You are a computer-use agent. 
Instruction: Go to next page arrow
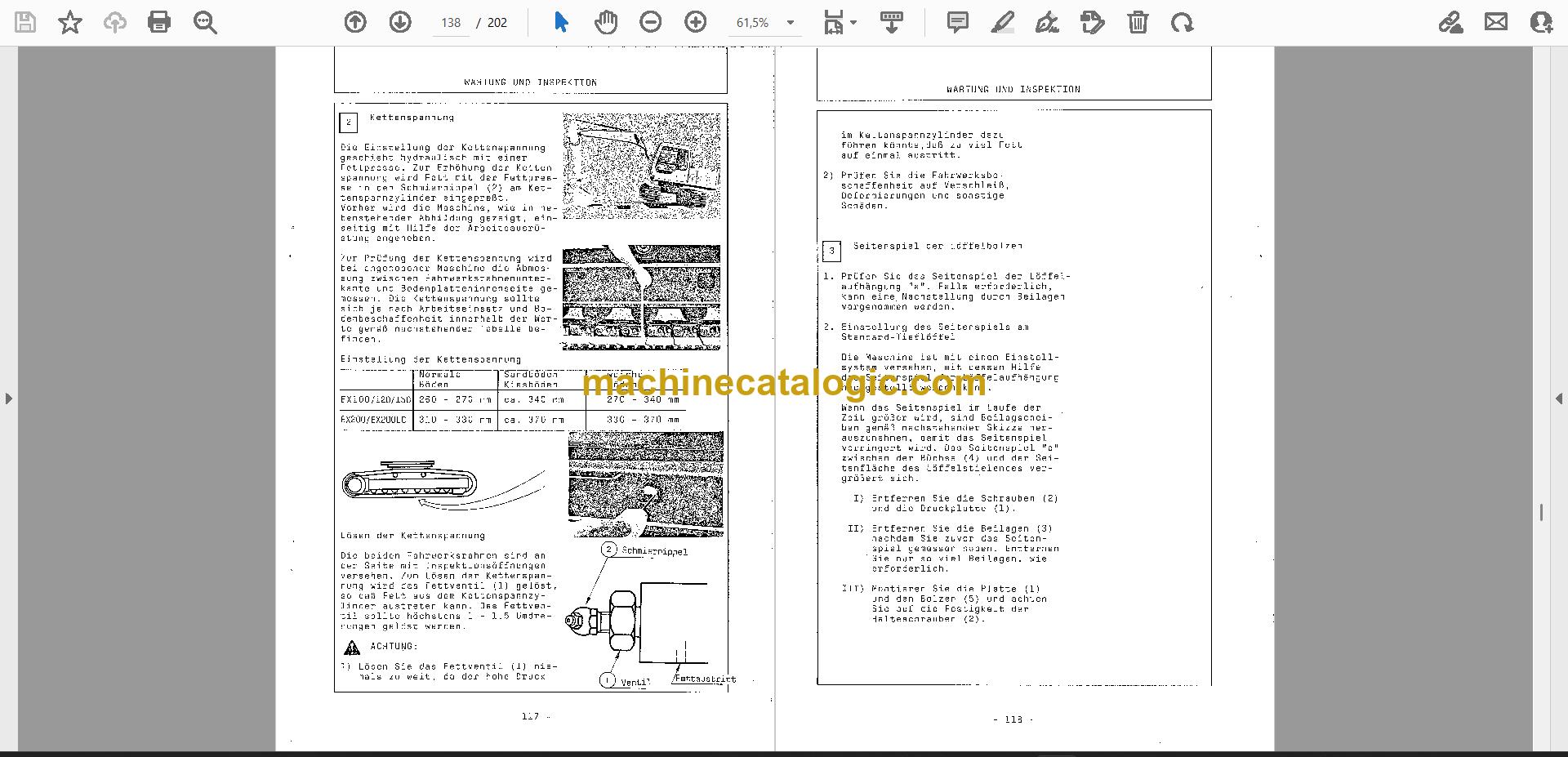tap(400, 22)
